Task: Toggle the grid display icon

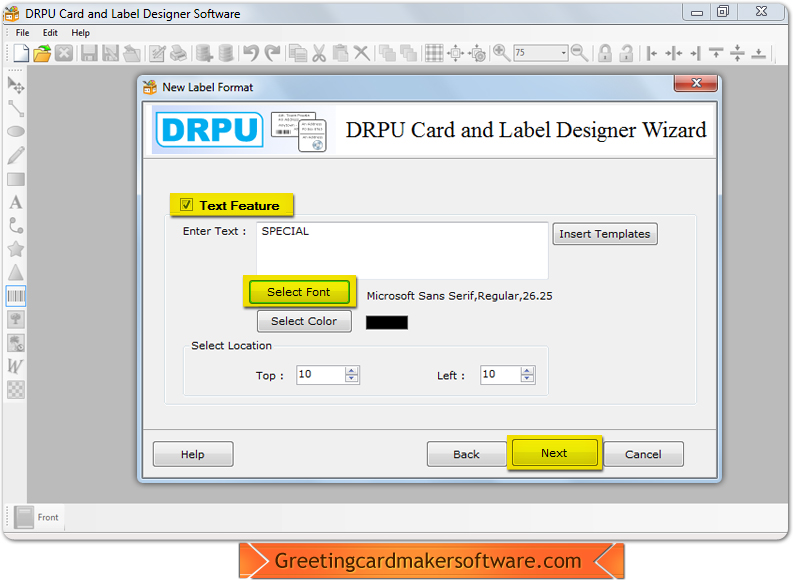Action: click(434, 53)
